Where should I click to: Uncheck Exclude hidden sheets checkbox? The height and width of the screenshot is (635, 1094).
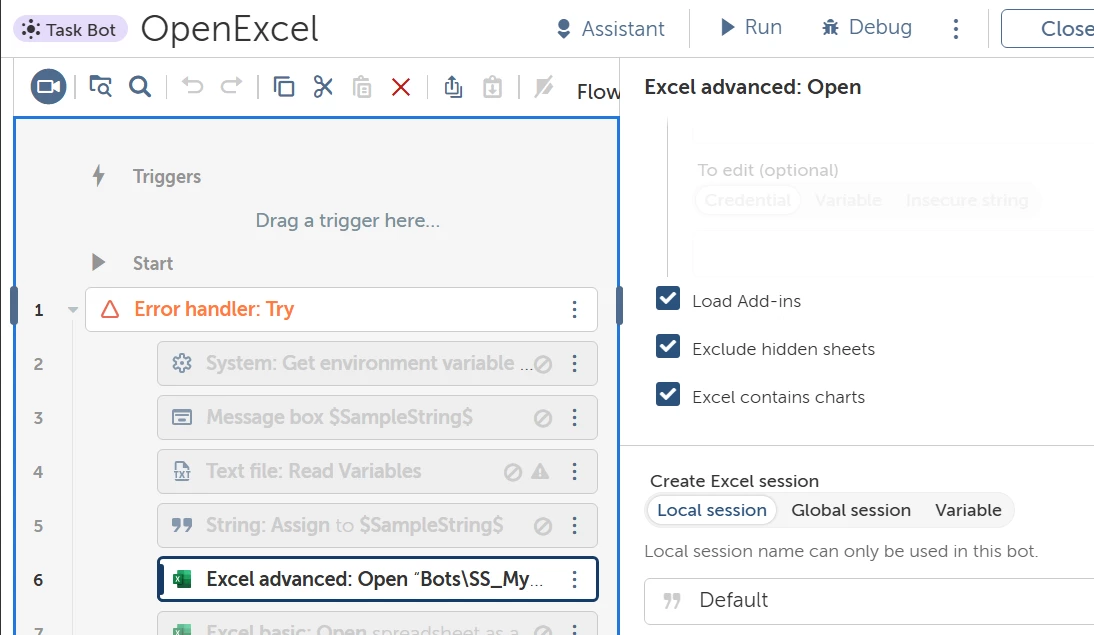pos(668,347)
